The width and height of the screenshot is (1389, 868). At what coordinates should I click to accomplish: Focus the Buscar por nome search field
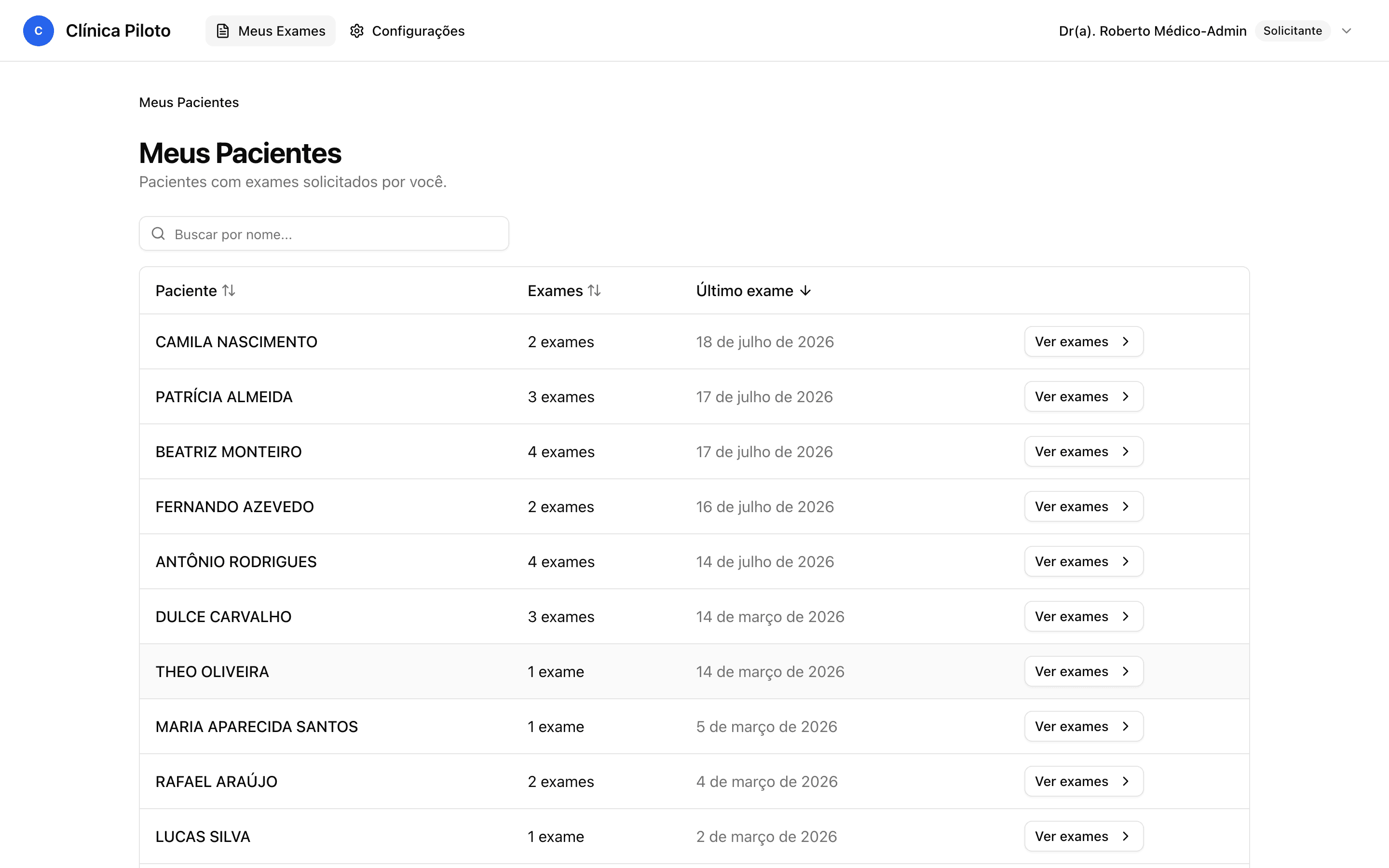[x=324, y=234]
